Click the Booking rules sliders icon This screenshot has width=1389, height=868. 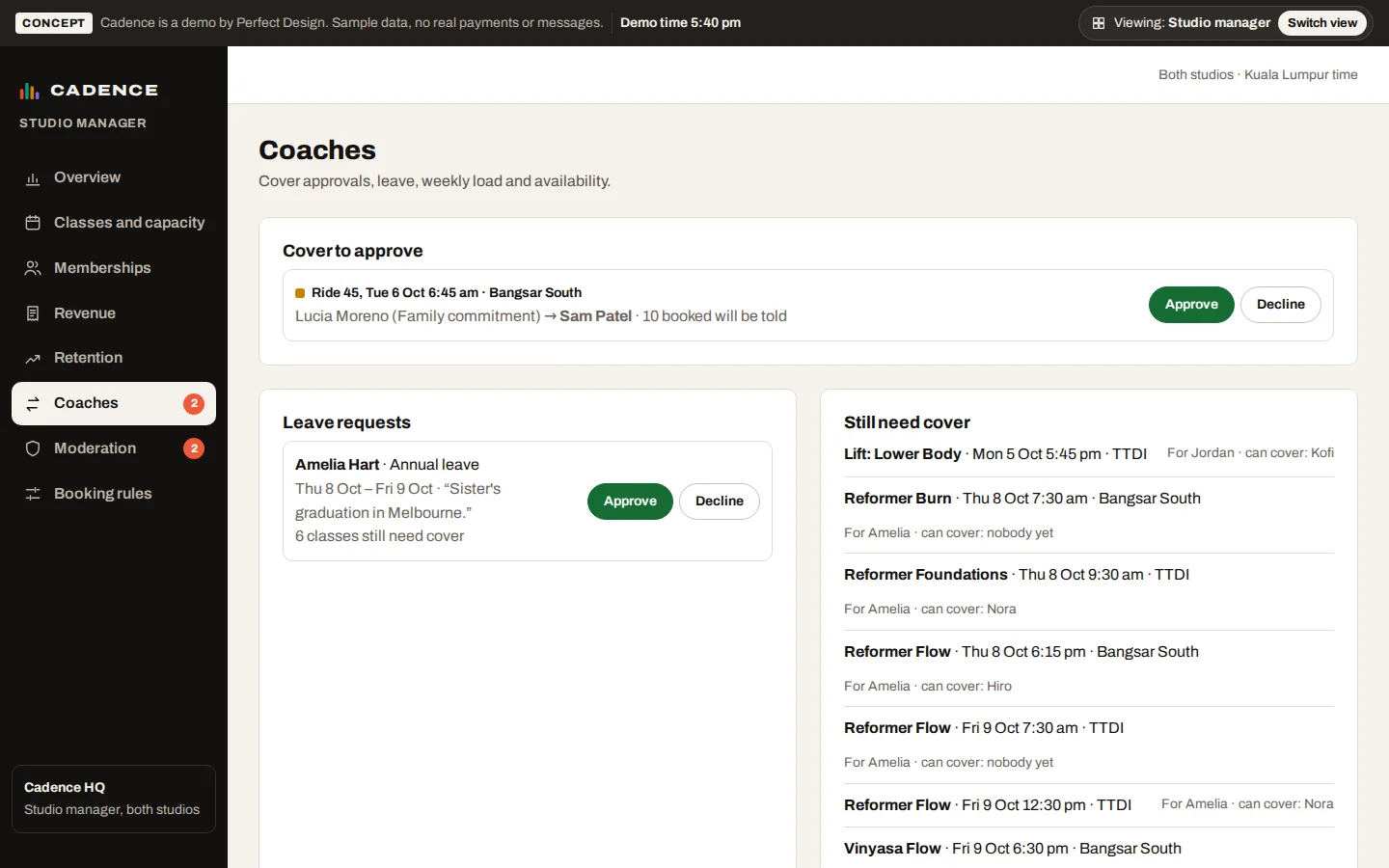pos(33,494)
